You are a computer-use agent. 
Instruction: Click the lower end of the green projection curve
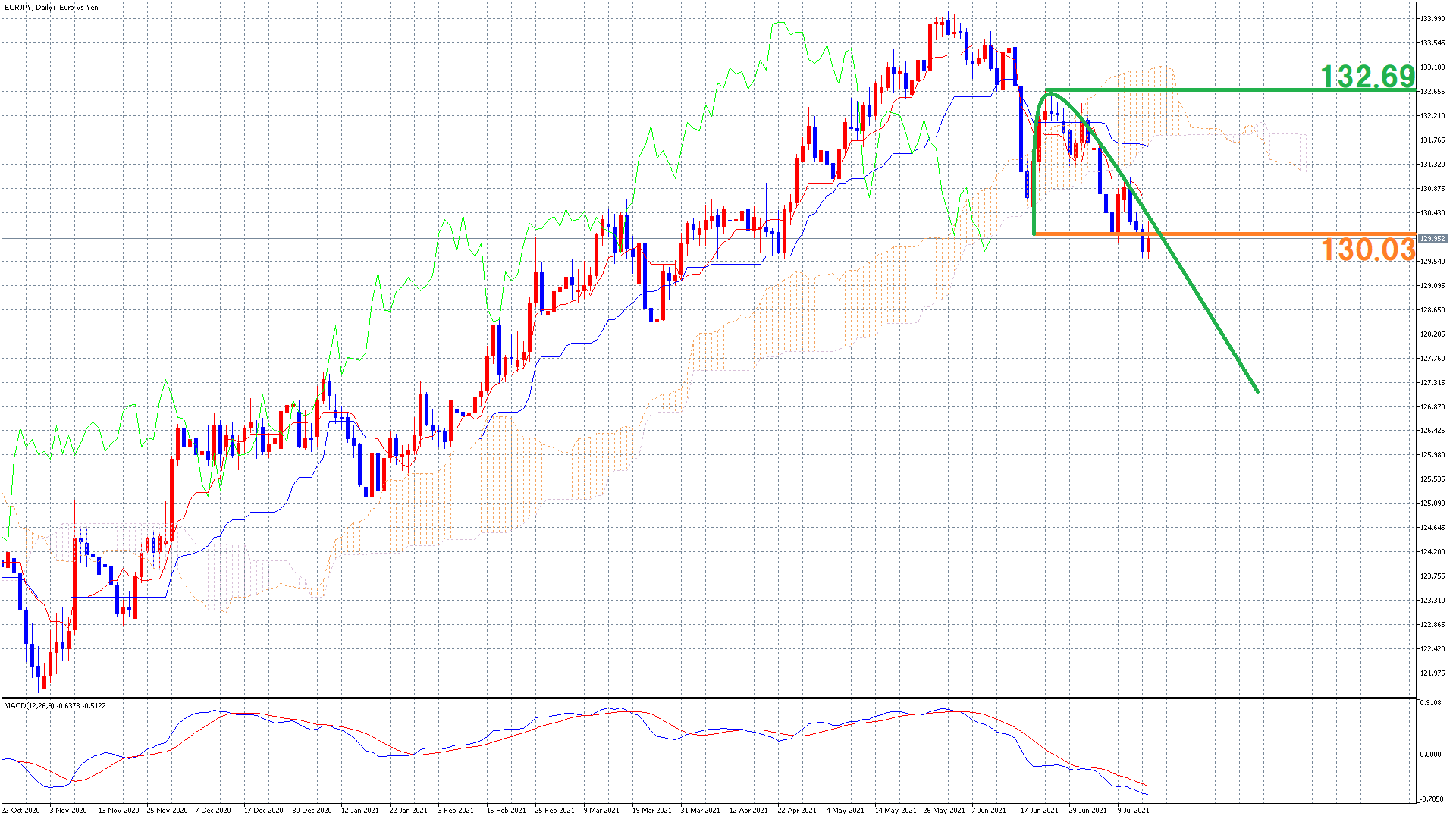click(1257, 390)
